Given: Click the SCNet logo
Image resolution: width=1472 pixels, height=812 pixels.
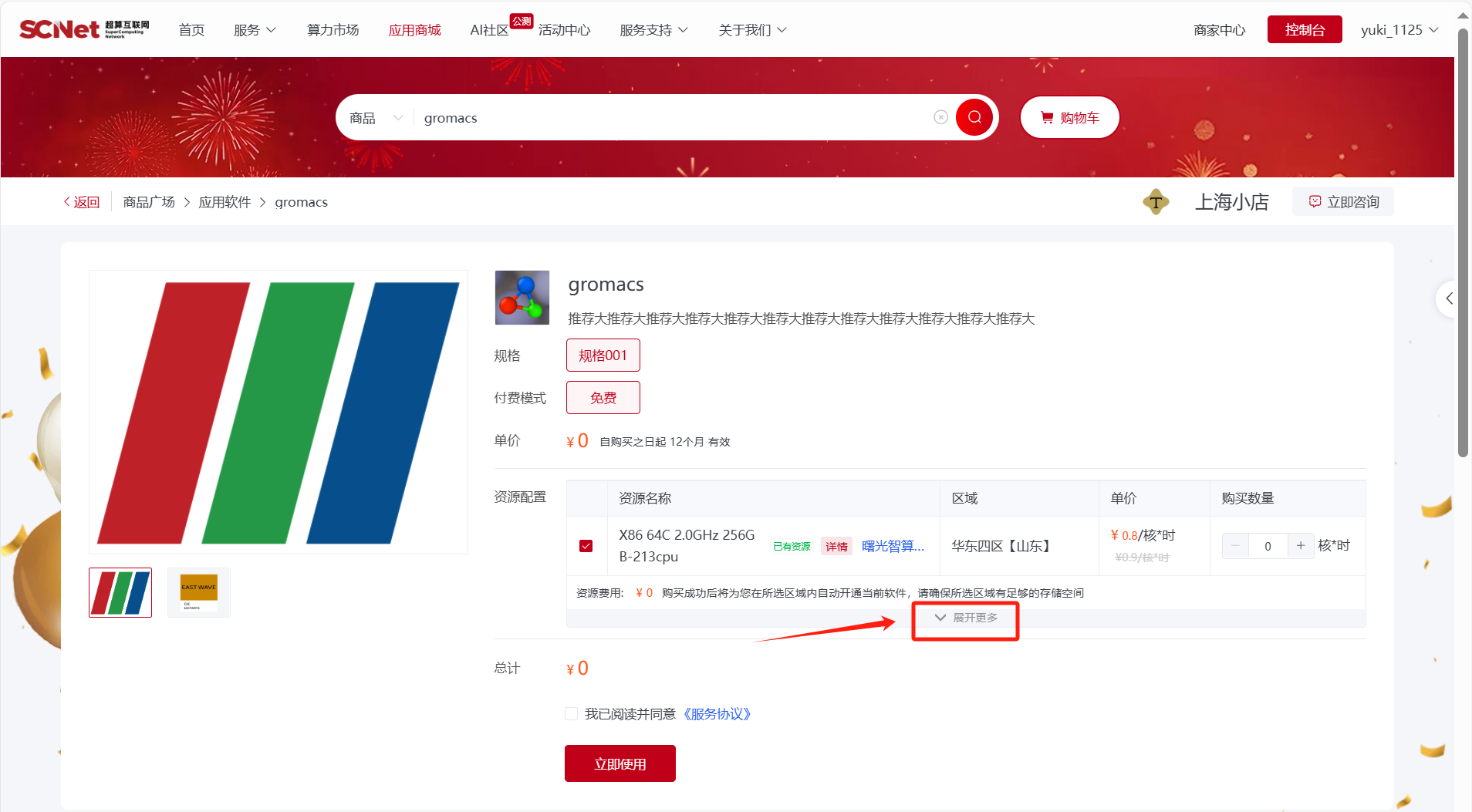Looking at the screenshot, I should (x=84, y=29).
